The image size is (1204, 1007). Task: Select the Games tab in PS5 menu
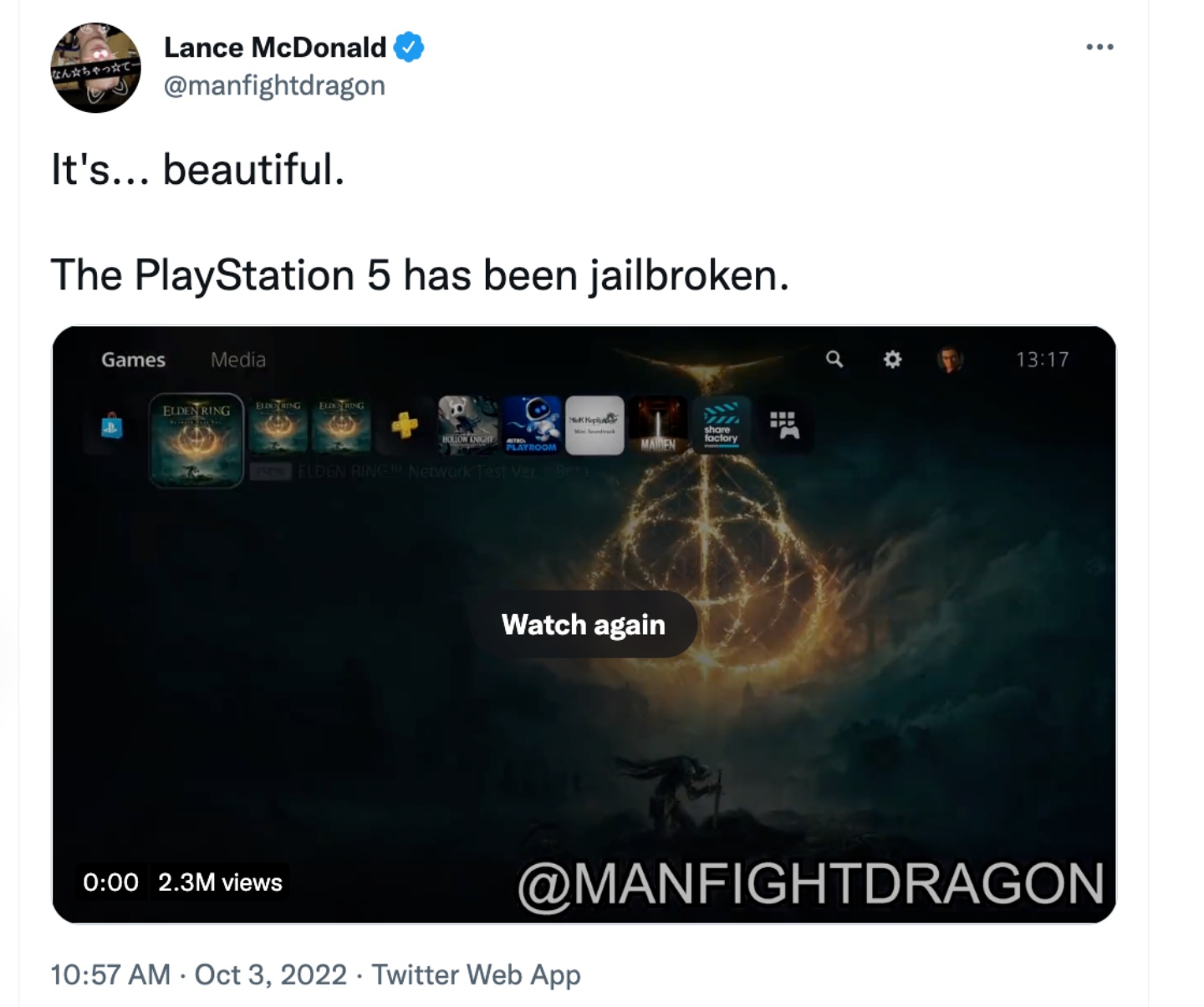(133, 360)
